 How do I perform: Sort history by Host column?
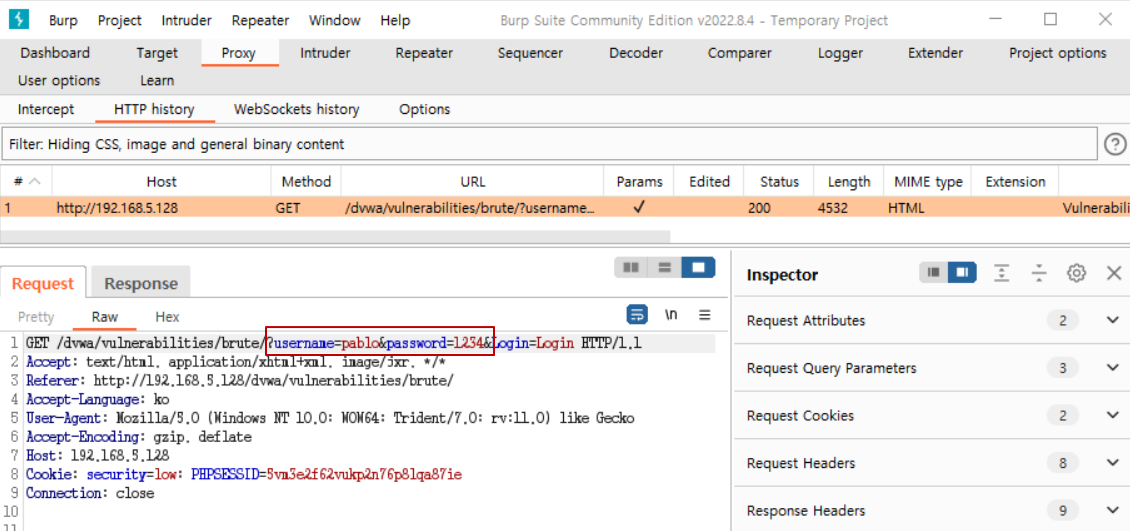[161, 182]
